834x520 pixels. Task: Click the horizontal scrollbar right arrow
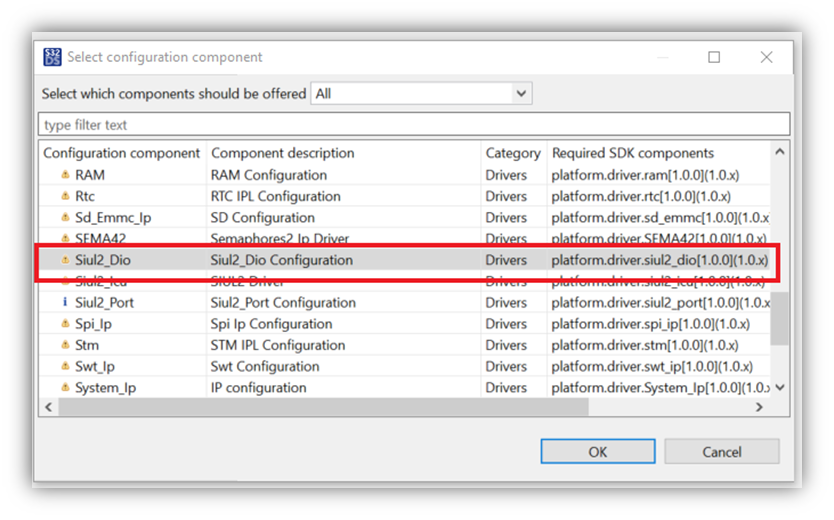(759, 407)
